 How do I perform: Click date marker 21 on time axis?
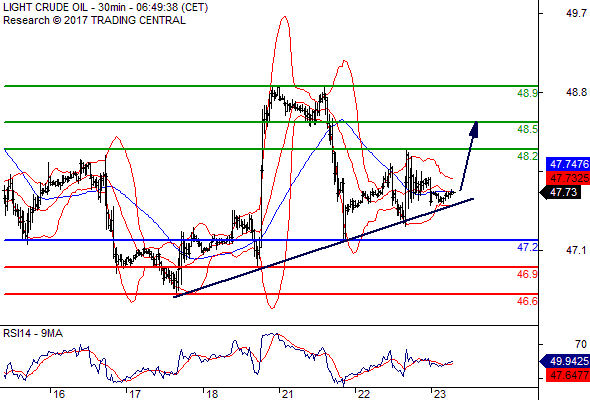click(x=287, y=394)
